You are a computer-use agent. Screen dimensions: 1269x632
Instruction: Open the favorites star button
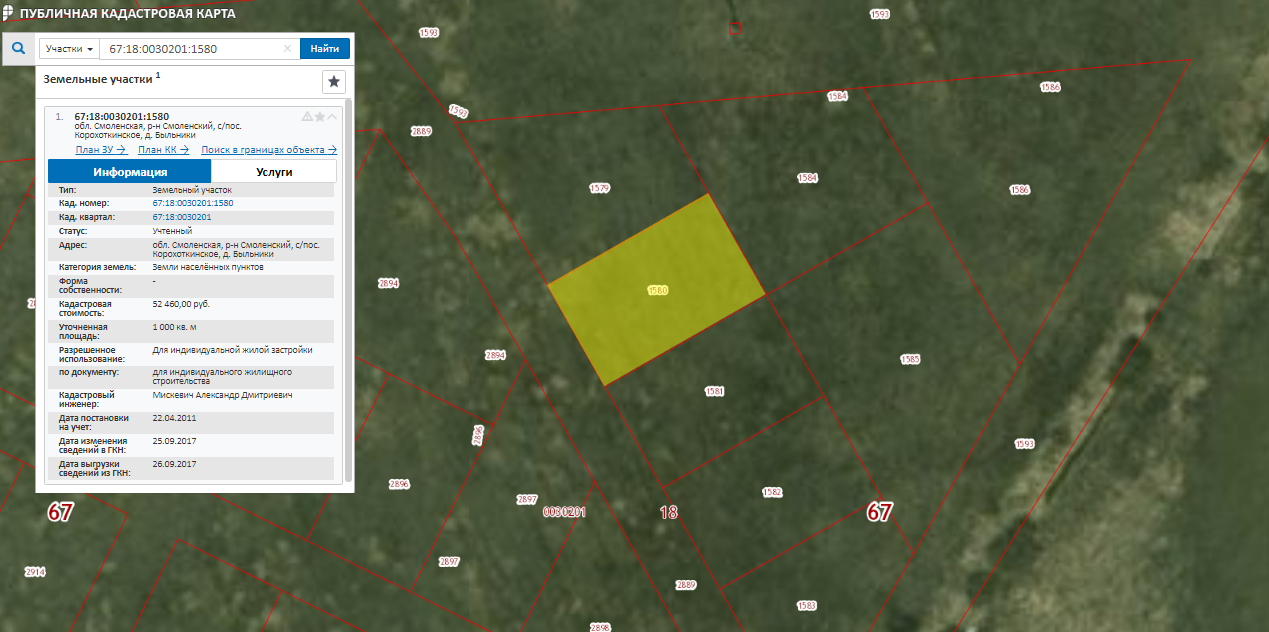click(x=334, y=81)
